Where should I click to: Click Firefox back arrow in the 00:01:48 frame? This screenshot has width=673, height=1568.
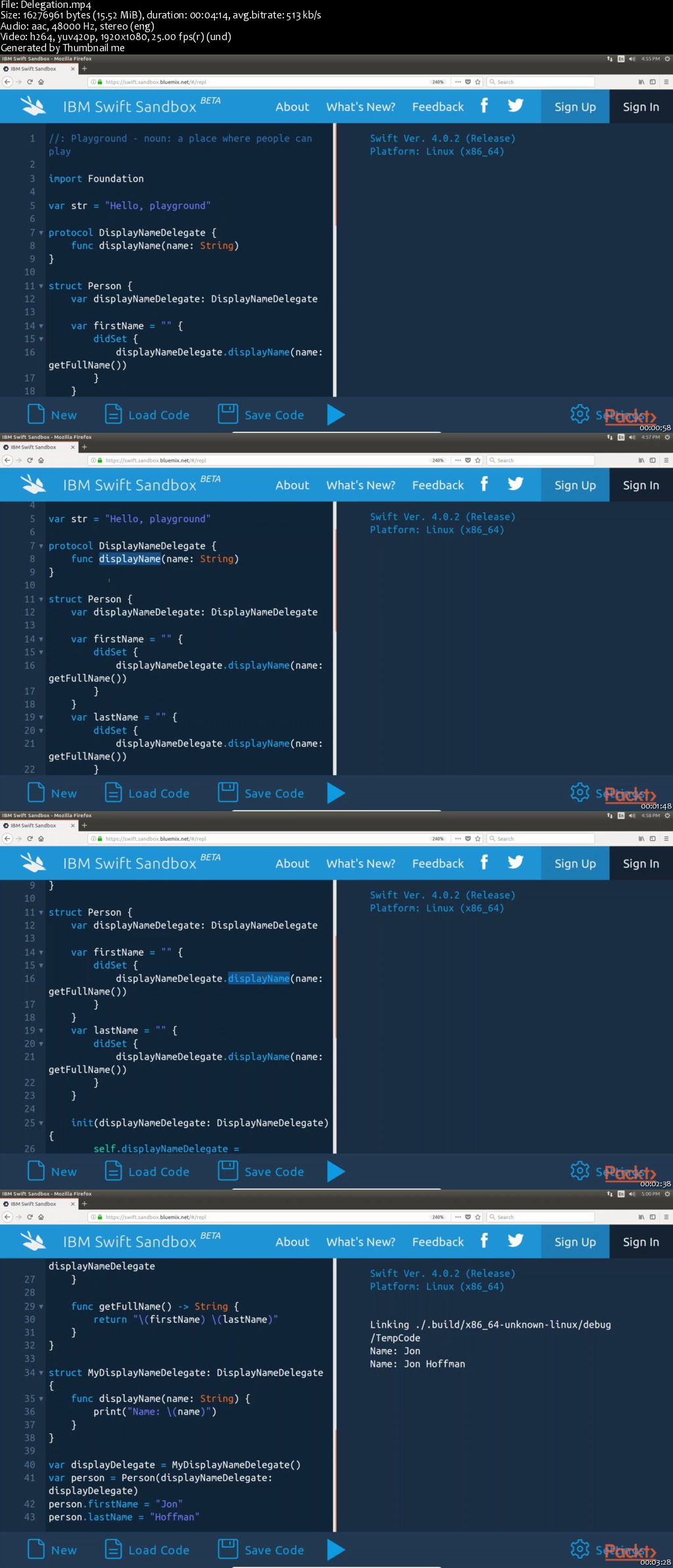[7, 460]
